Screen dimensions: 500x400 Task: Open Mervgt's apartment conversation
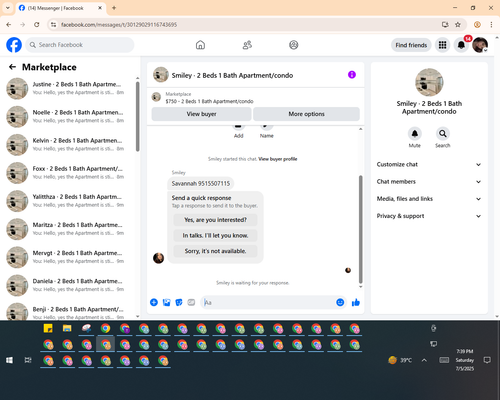(68, 257)
